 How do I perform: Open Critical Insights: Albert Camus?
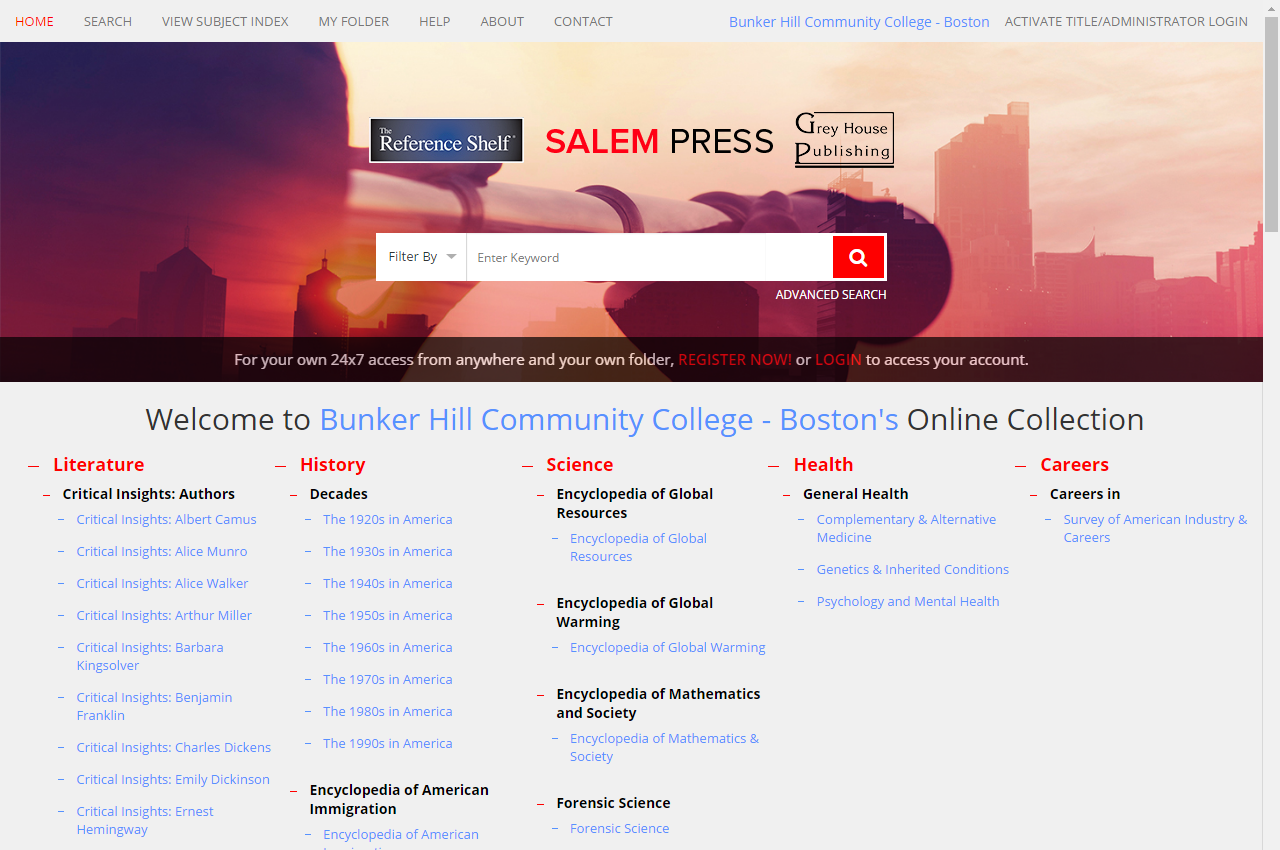pos(167,519)
